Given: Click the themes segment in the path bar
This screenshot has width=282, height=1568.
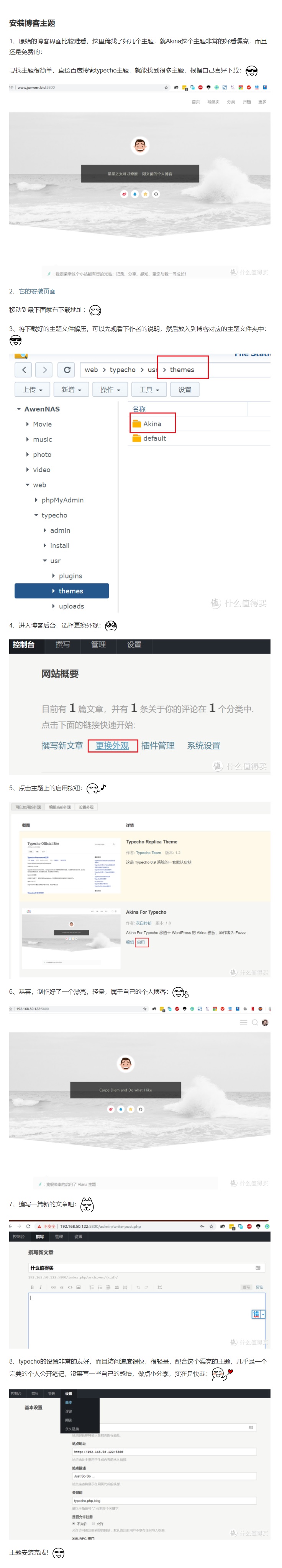Looking at the screenshot, I should [182, 370].
